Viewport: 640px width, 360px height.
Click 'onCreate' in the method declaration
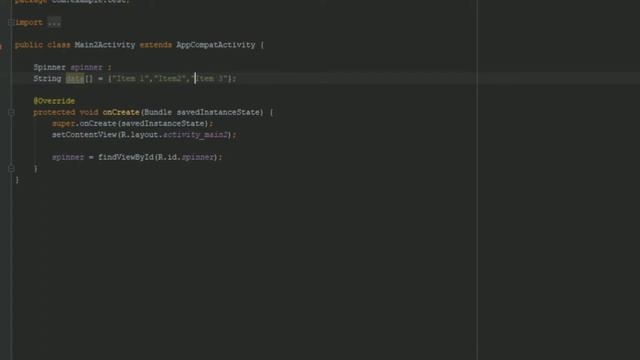click(121, 112)
